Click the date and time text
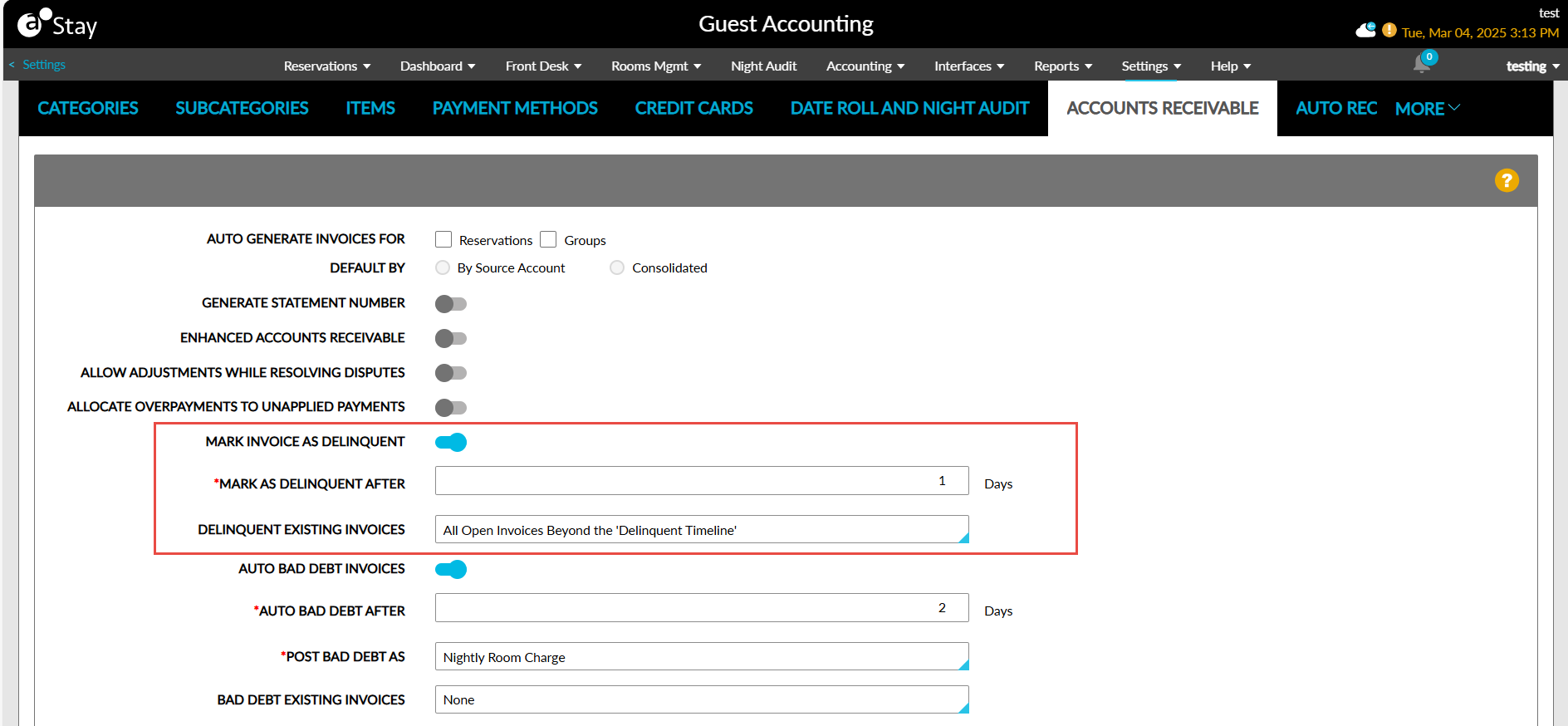The height and width of the screenshot is (726, 1568). (x=1480, y=32)
